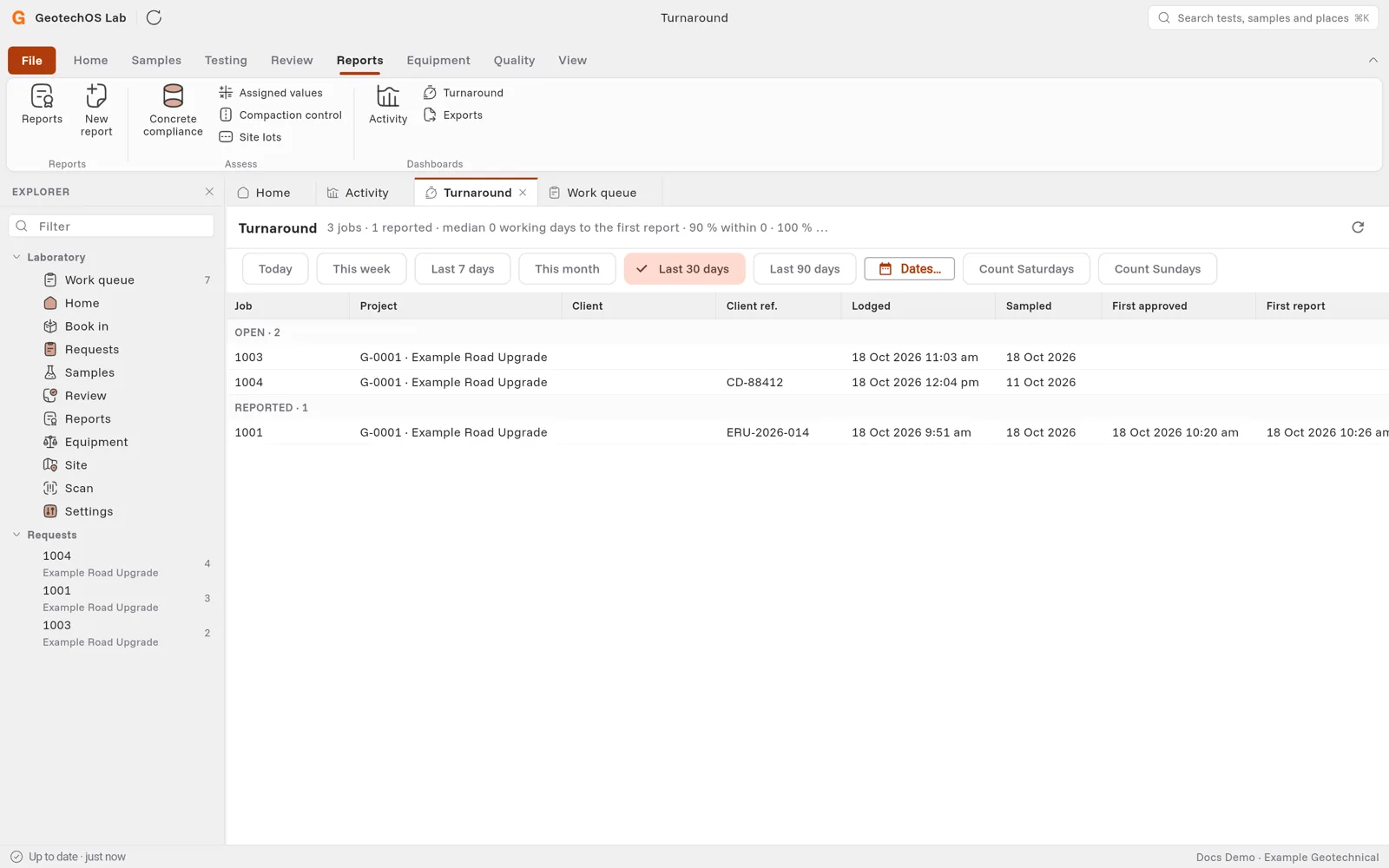
Task: Open Turnaround dashboard ribbon item
Action: 463,93
